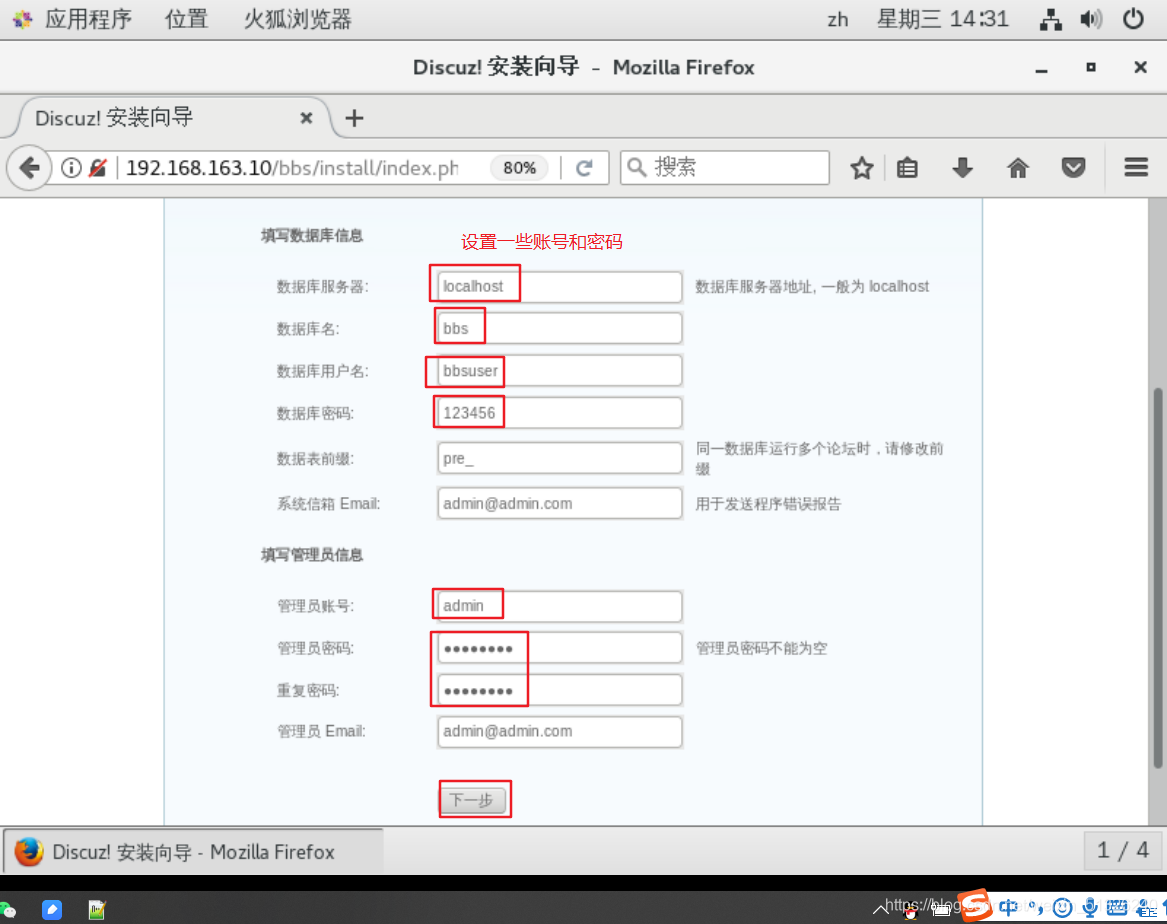The height and width of the screenshot is (924, 1167).
Task: Click the Firefox icon in bottom taskbar
Action: click(29, 851)
